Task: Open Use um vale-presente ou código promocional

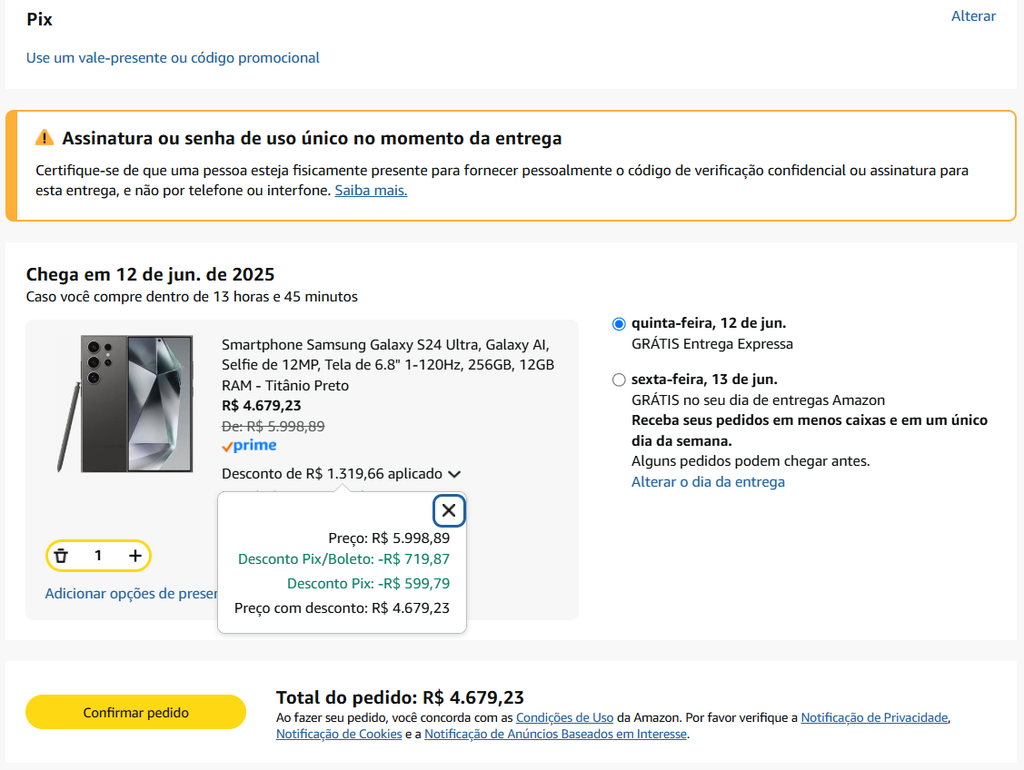Action: pyautogui.click(x=172, y=57)
